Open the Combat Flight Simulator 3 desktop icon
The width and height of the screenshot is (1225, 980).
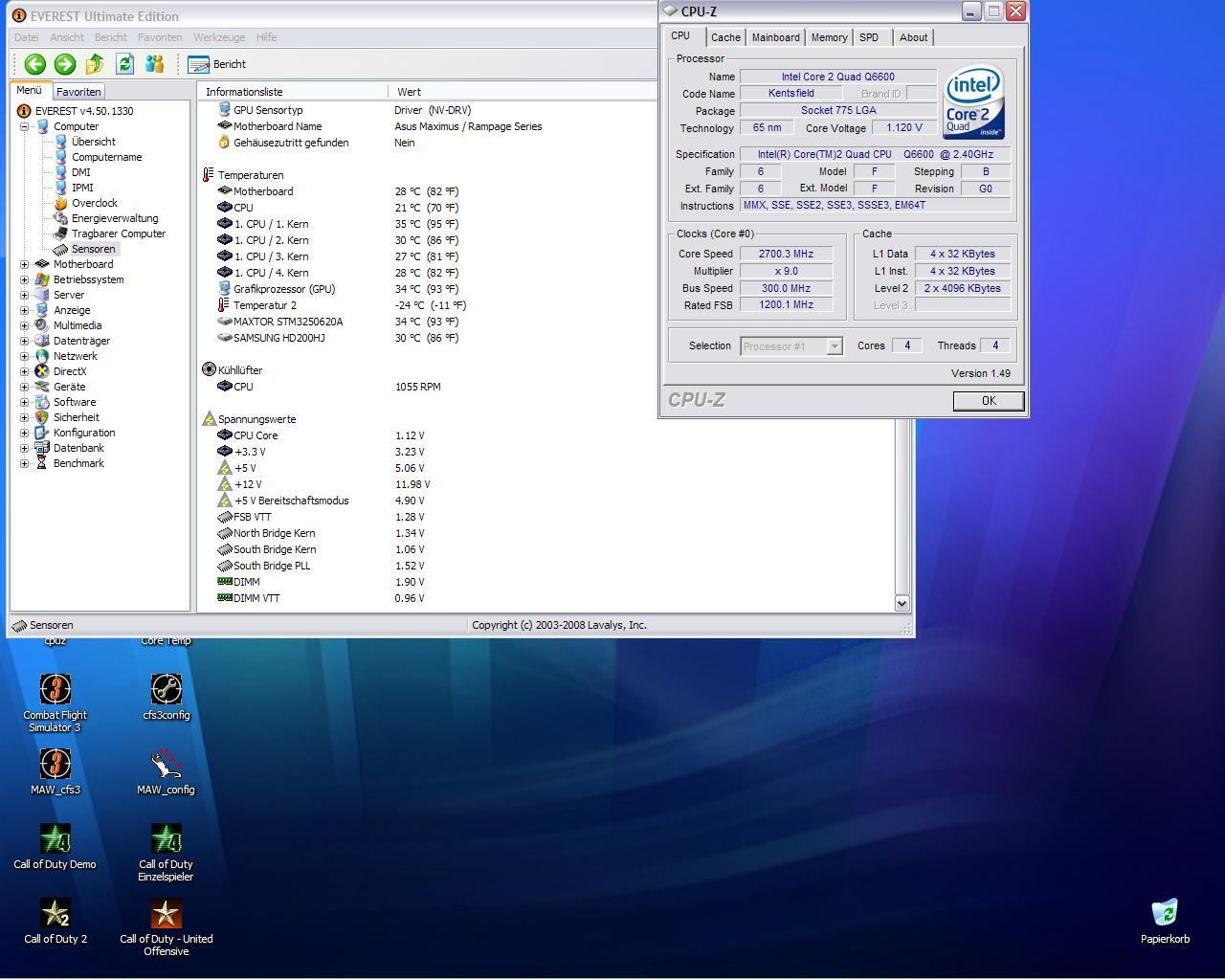click(x=56, y=702)
